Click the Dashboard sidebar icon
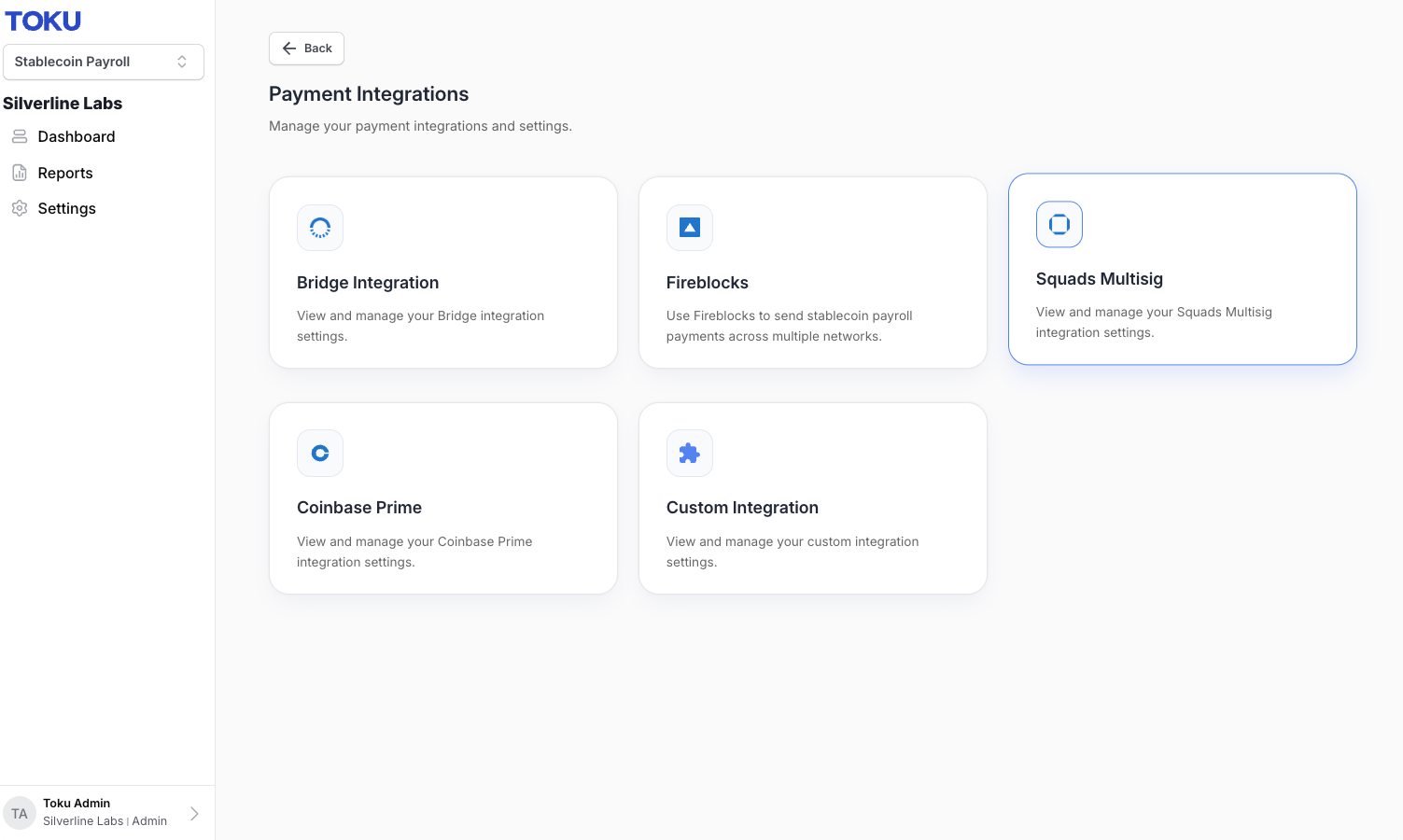 20,136
